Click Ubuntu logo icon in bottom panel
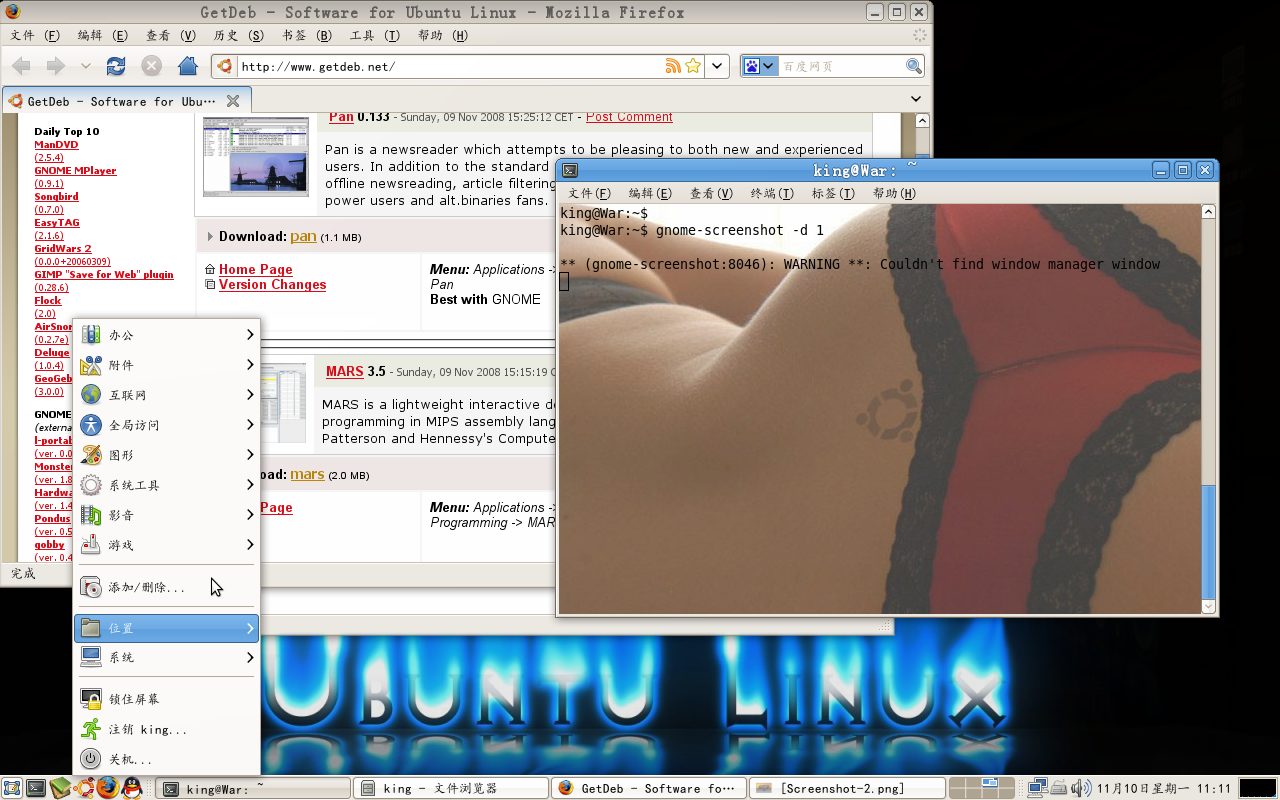 click(84, 788)
